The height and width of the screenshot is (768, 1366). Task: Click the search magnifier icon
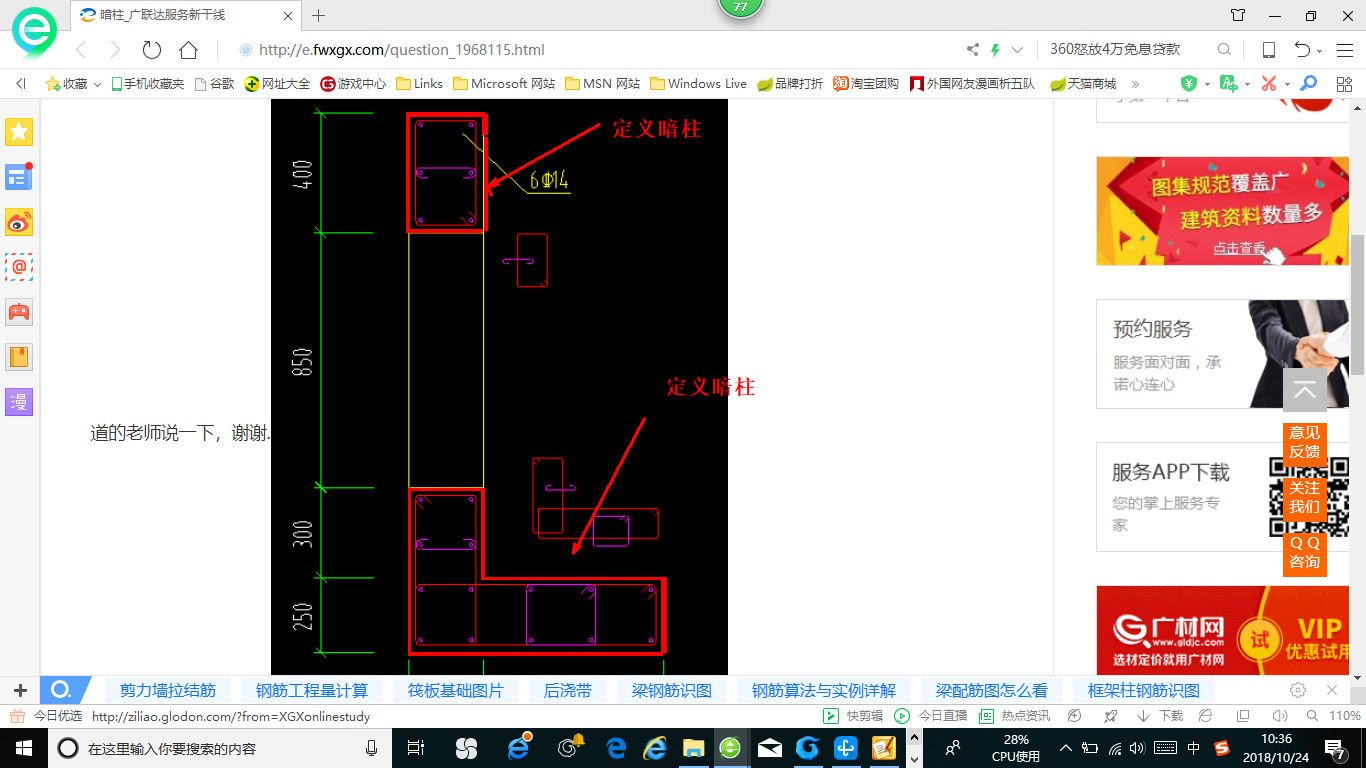1224,50
